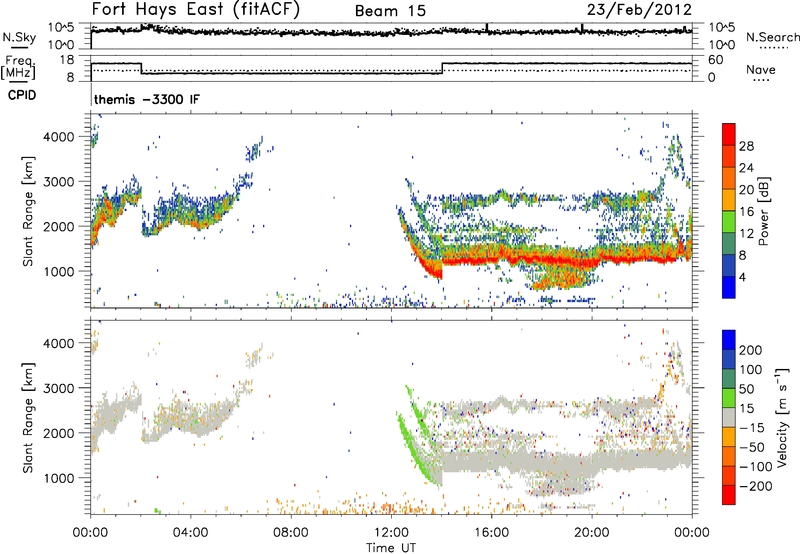Click the "4" label on the Power colorbar

742,277
